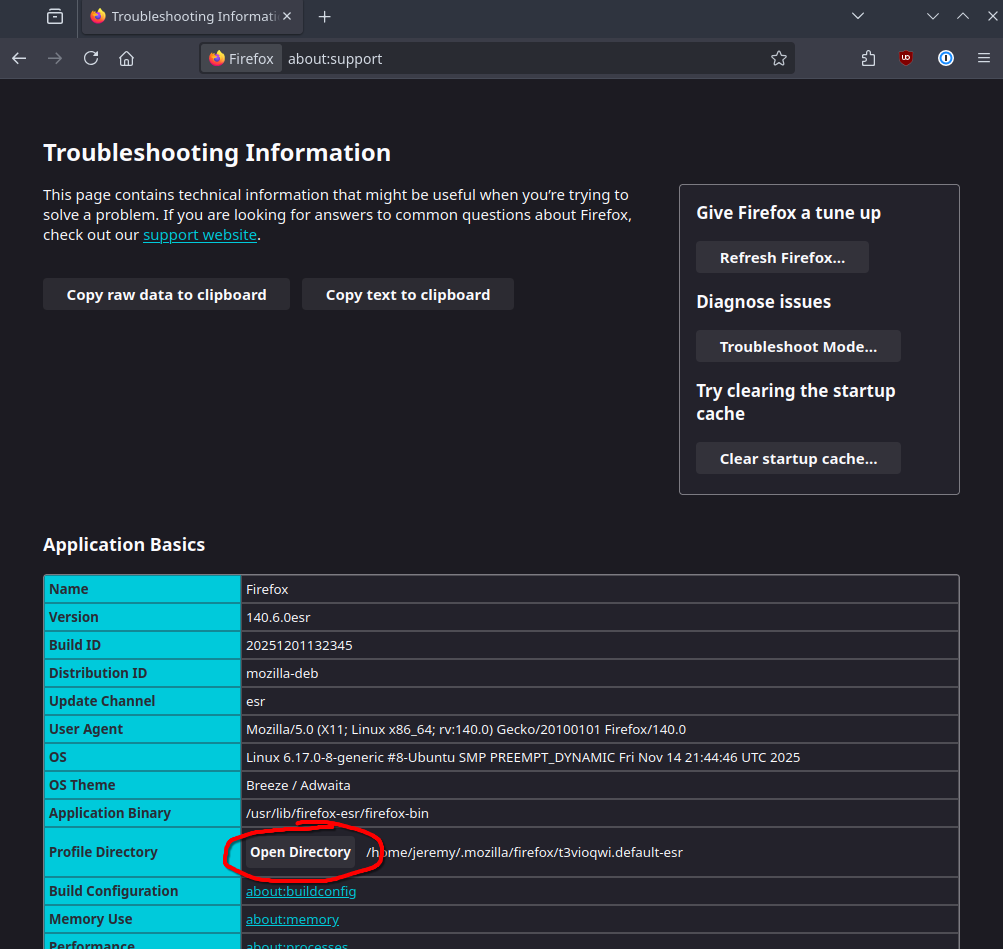Image resolution: width=1003 pixels, height=949 pixels.
Task: Click inside the address bar
Action: [500, 58]
